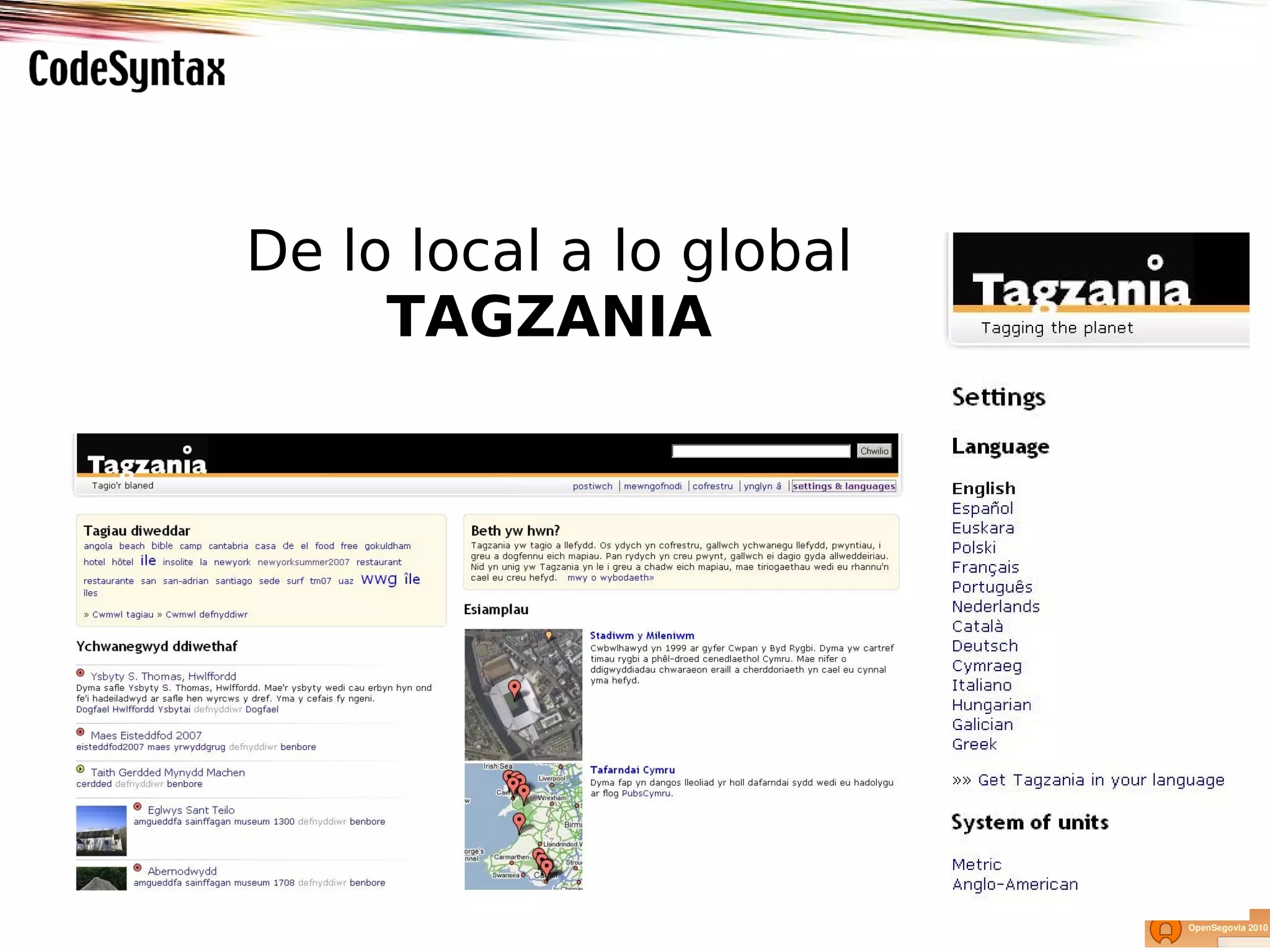Select the 1300 tag

283,822
